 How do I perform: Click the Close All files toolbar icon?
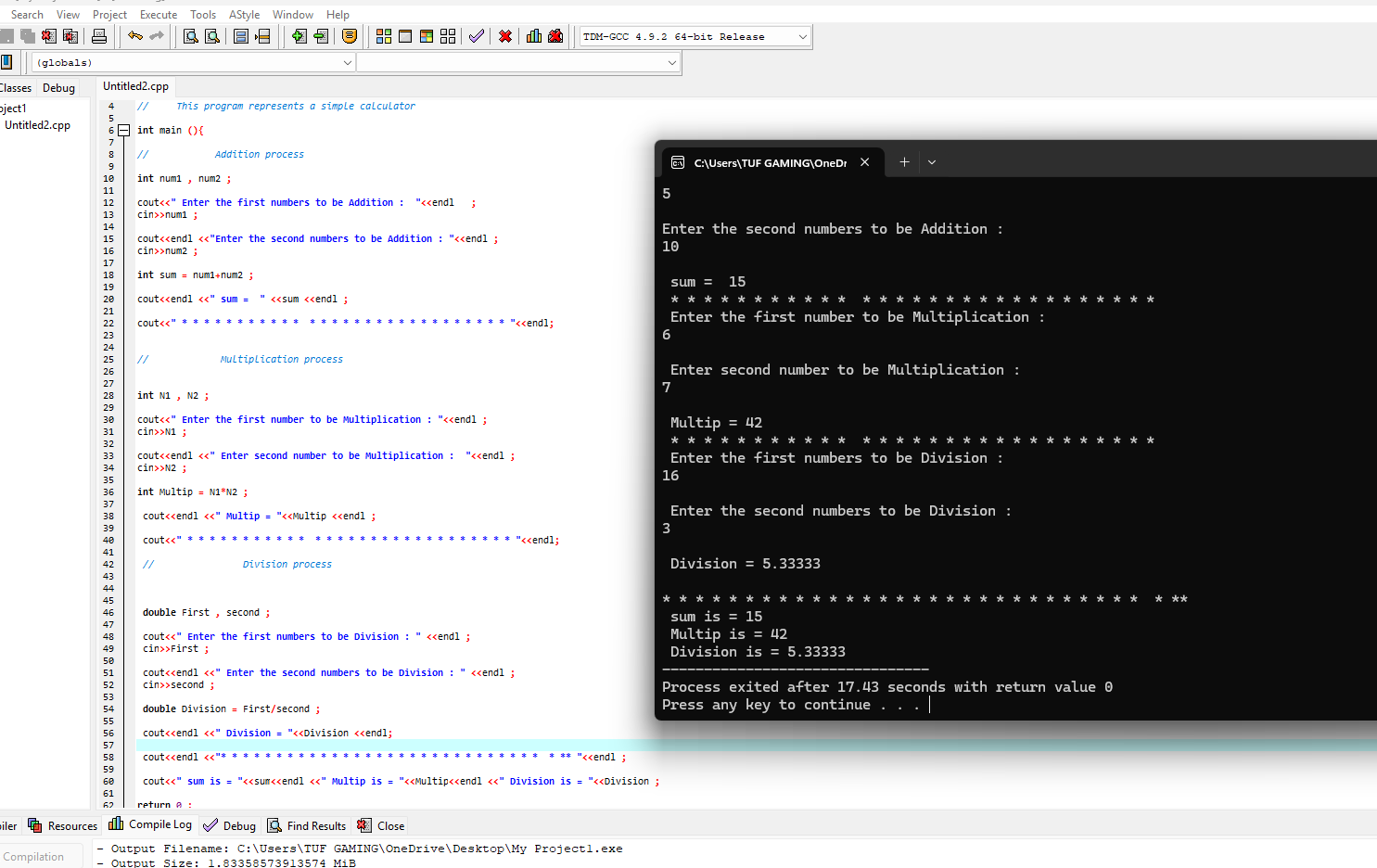click(x=70, y=36)
